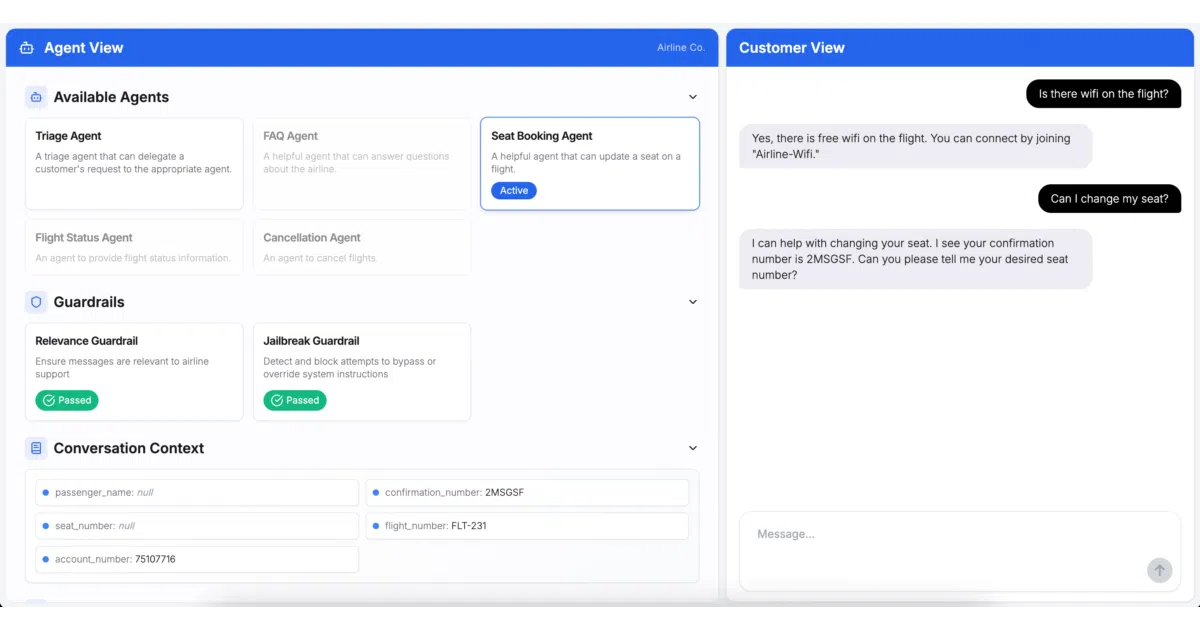
Task: Click the flight_number FLT-231 field
Action: 527,526
